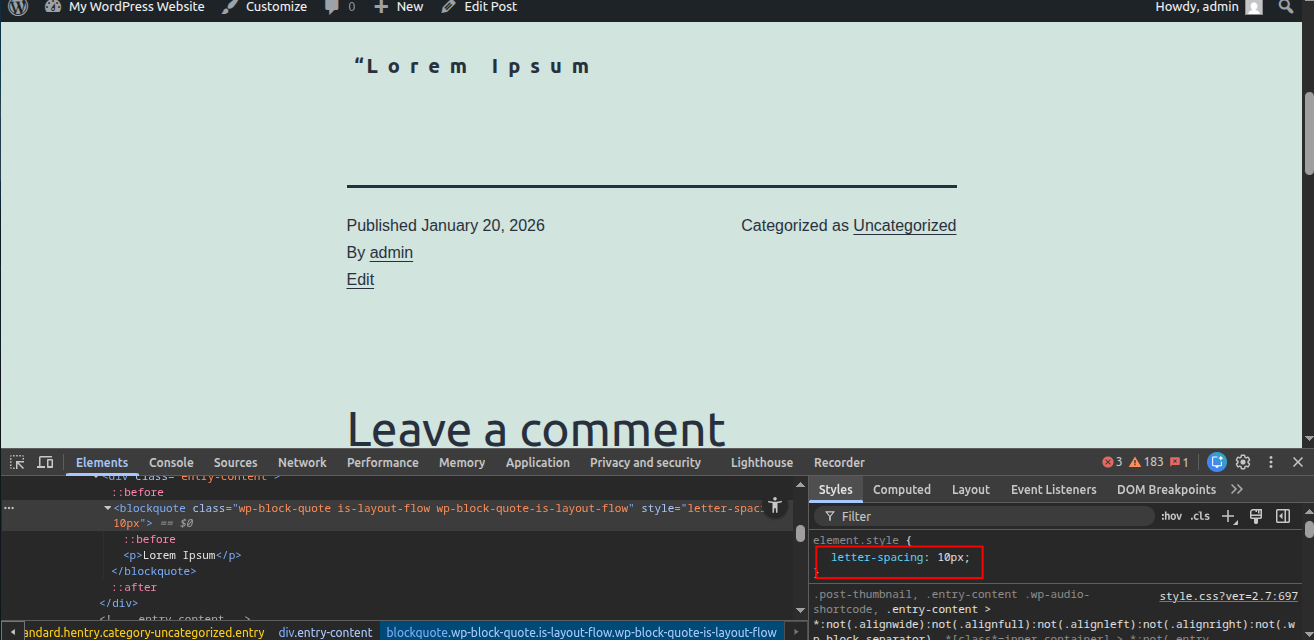Screen dimensions: 1314x640
Task: Toggle the device toolbar icon
Action: [45, 462]
